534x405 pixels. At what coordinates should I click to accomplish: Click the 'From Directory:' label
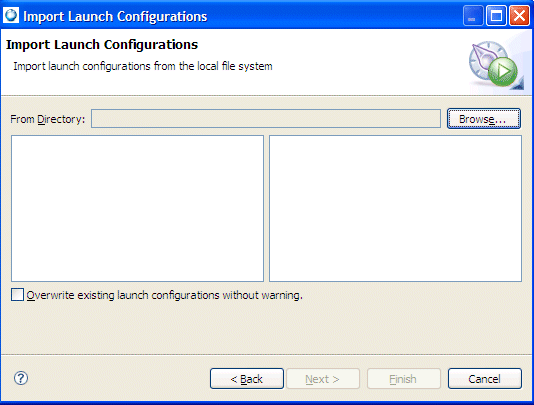pyautogui.click(x=48, y=119)
